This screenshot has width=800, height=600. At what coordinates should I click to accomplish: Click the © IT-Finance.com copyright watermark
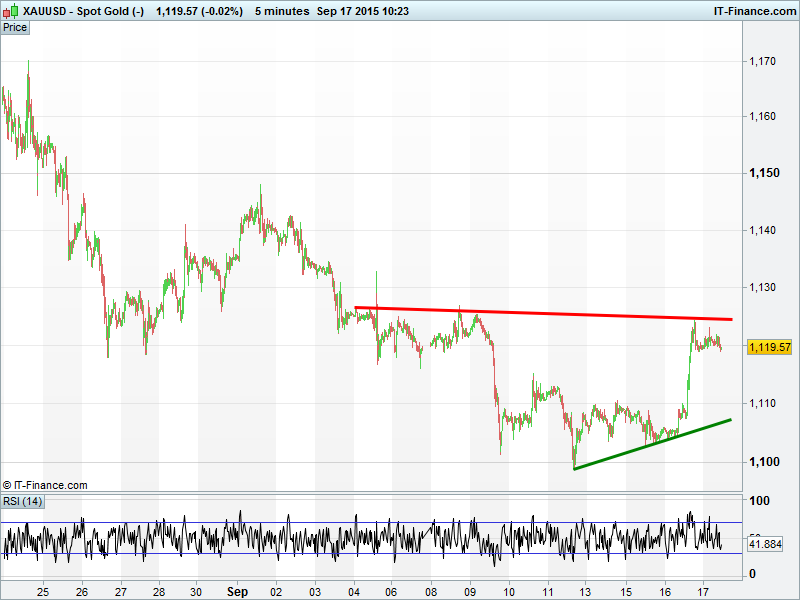tap(46, 485)
